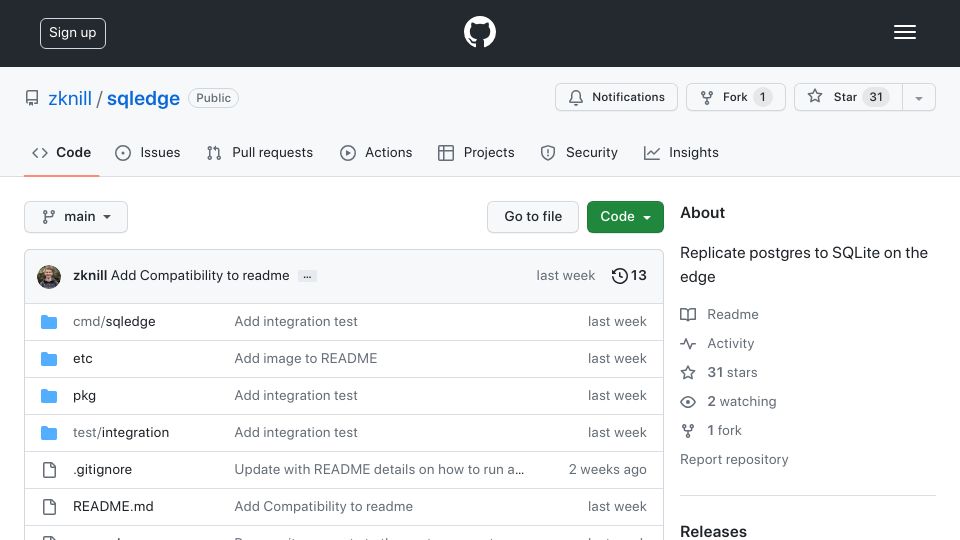Viewport: 960px width, 540px height.
Task: Open the Issues tab
Action: pyautogui.click(x=148, y=152)
